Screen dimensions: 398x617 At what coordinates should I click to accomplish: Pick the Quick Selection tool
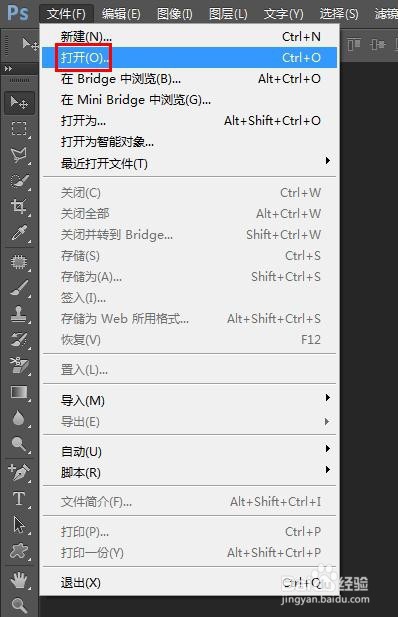(x=19, y=181)
